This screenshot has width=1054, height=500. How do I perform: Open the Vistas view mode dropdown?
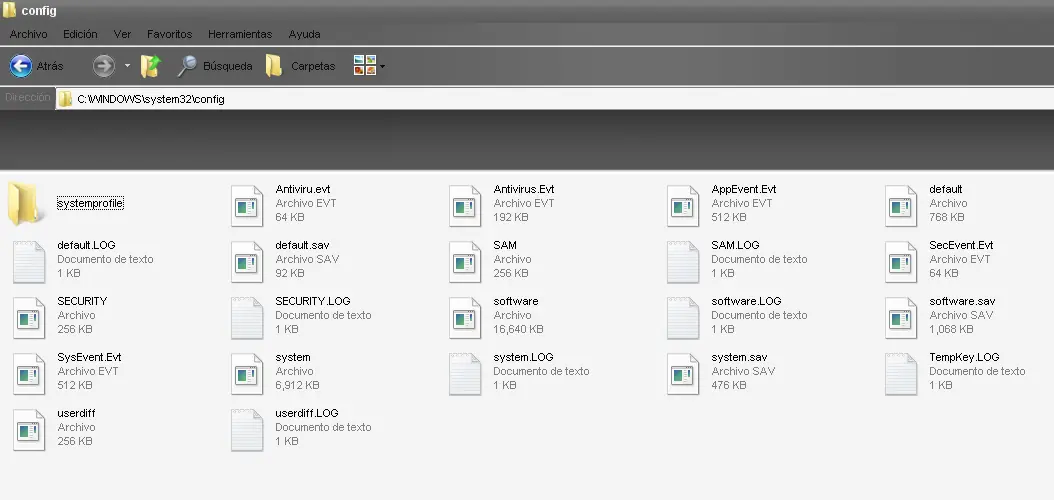[x=369, y=65]
